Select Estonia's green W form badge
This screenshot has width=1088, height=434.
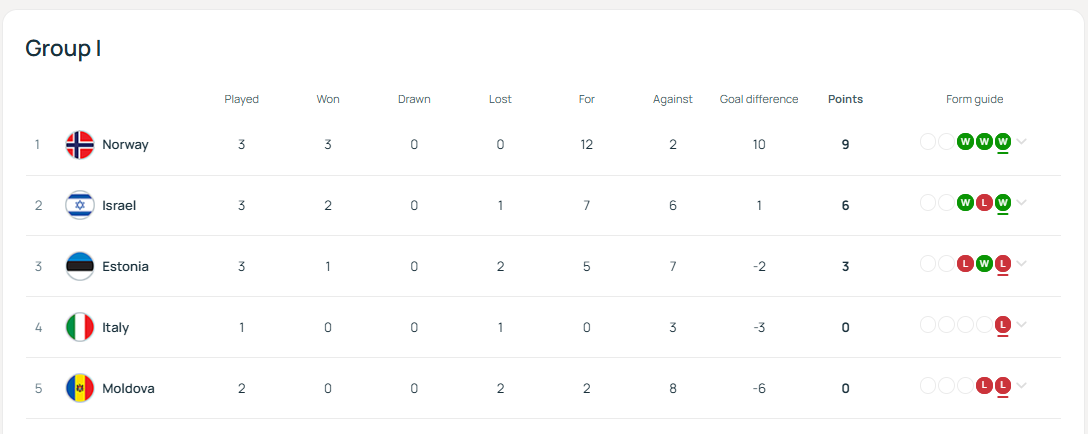[984, 264]
